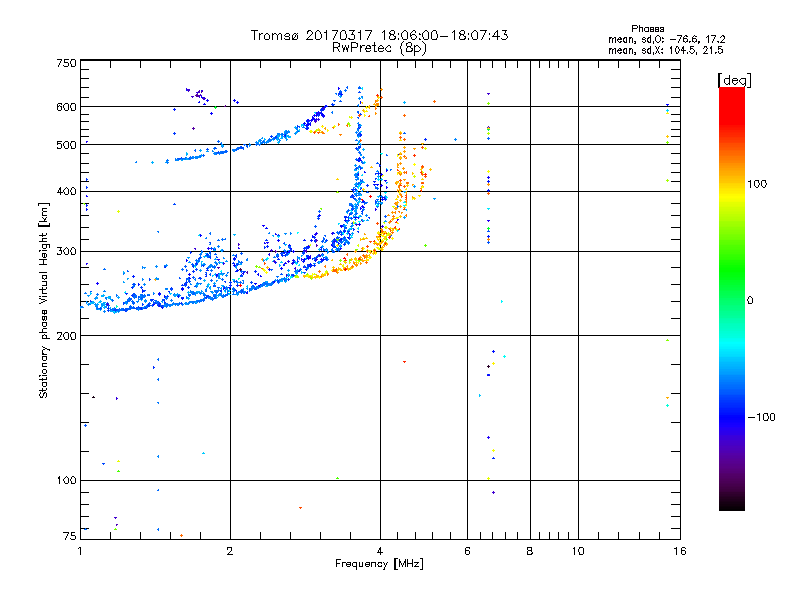Click the y-axis tick label '400'

(67, 191)
